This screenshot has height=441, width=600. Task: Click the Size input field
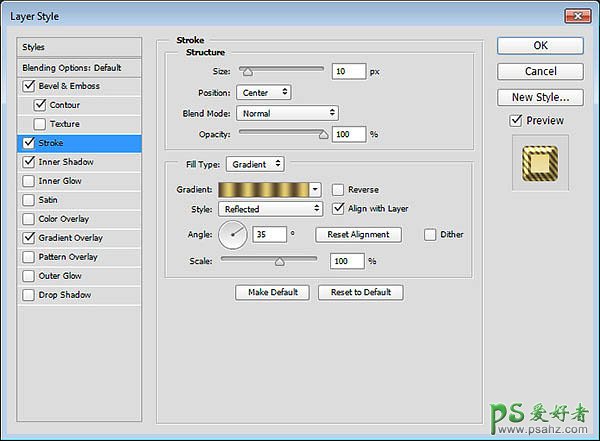350,72
